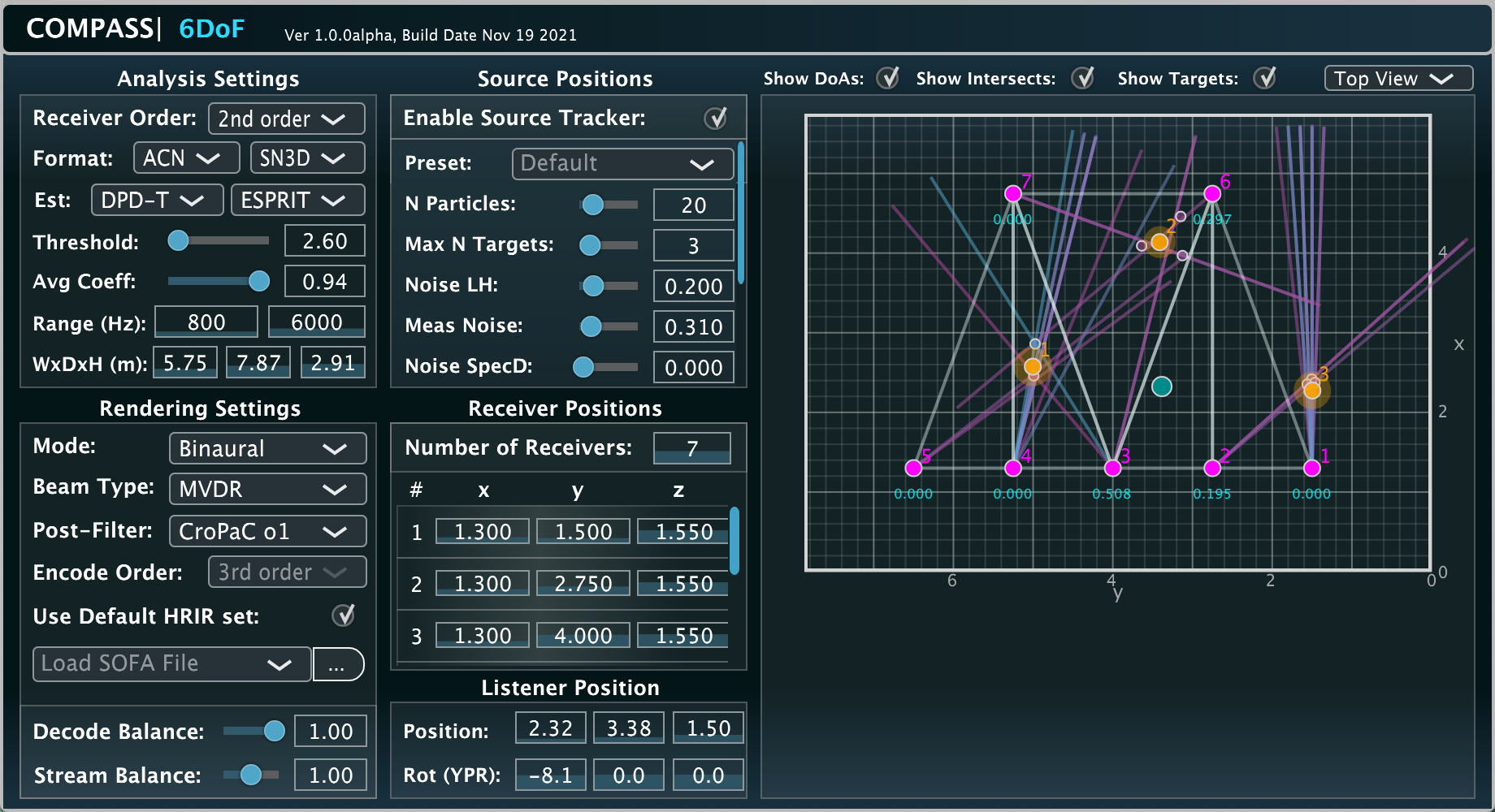Image resolution: width=1495 pixels, height=812 pixels.
Task: Click orange source target 2 marker
Action: pos(1159,242)
